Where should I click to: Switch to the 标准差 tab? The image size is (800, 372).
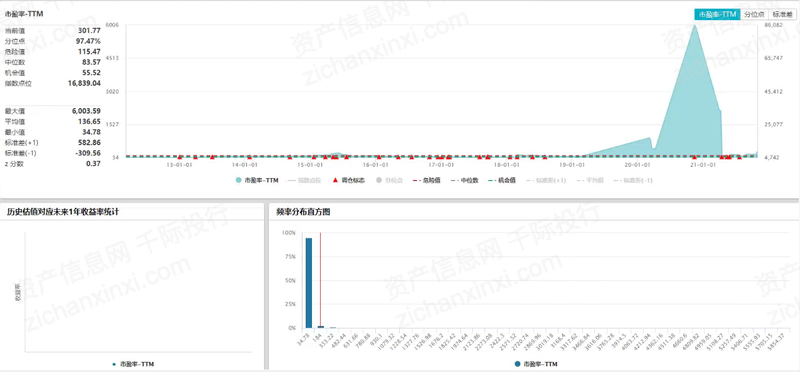782,15
